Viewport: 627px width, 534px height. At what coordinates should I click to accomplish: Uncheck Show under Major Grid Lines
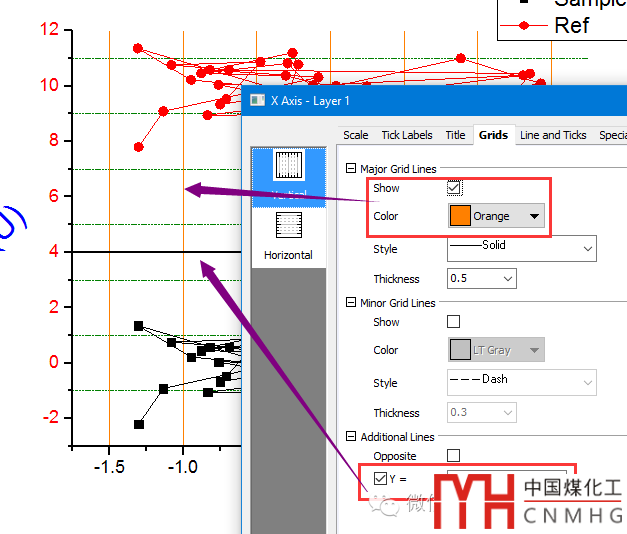(454, 188)
